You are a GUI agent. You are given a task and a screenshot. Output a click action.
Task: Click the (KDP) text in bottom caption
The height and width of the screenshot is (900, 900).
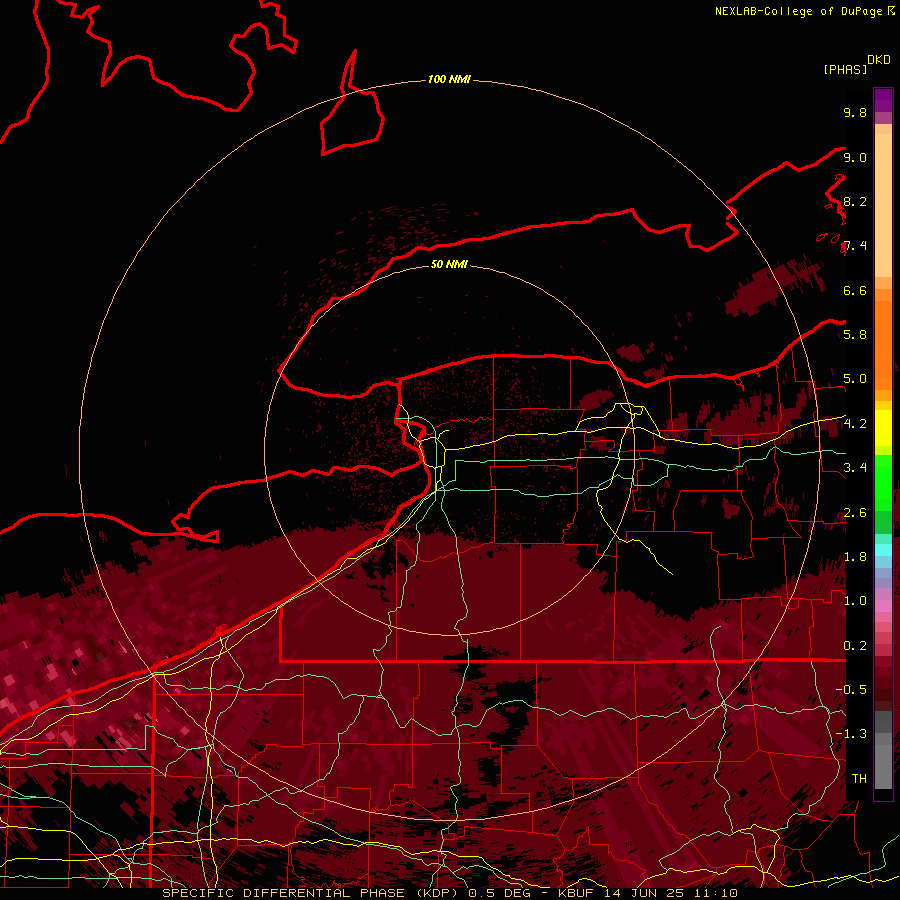pyautogui.click(x=439, y=893)
